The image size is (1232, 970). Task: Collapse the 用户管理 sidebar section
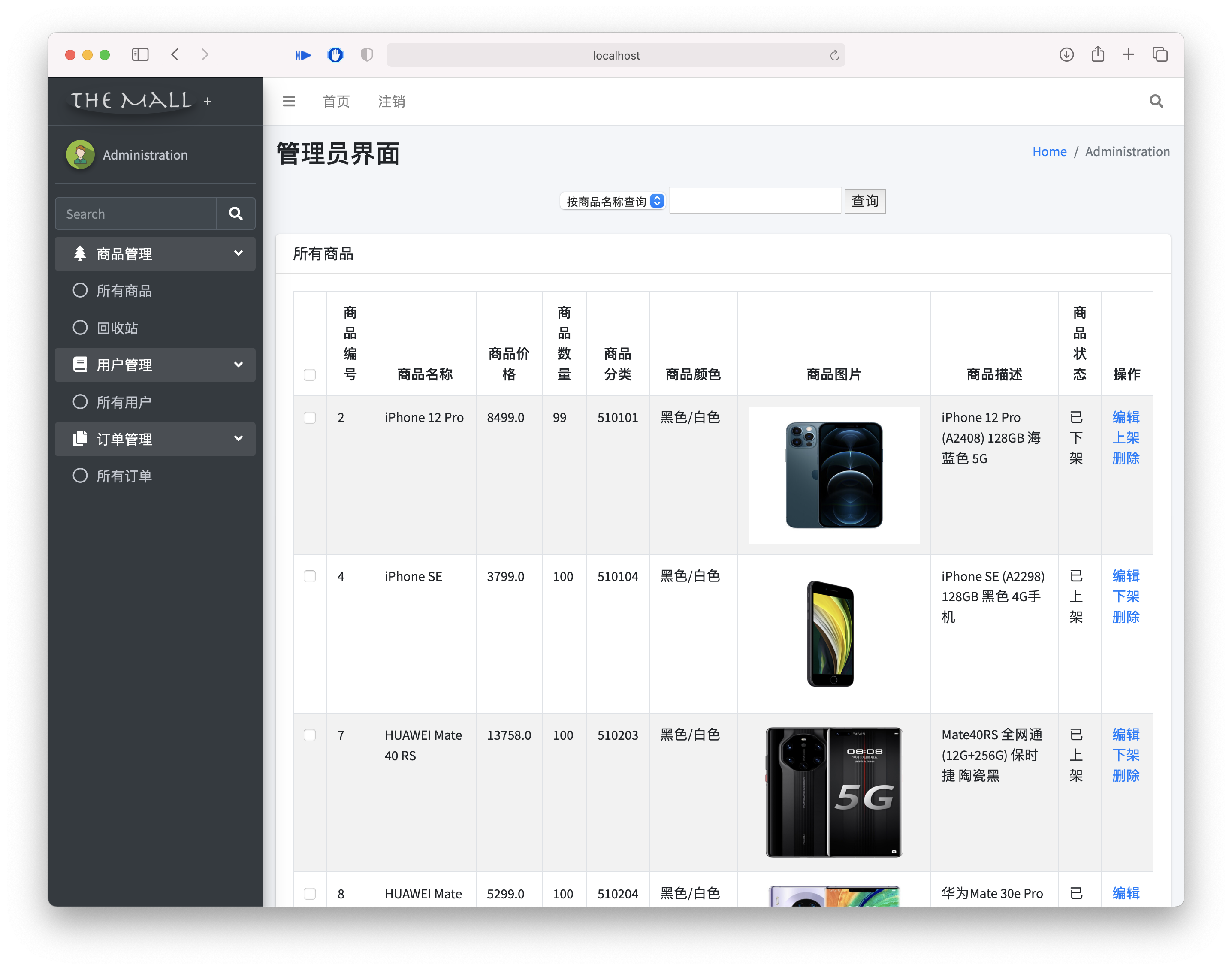tap(155, 365)
